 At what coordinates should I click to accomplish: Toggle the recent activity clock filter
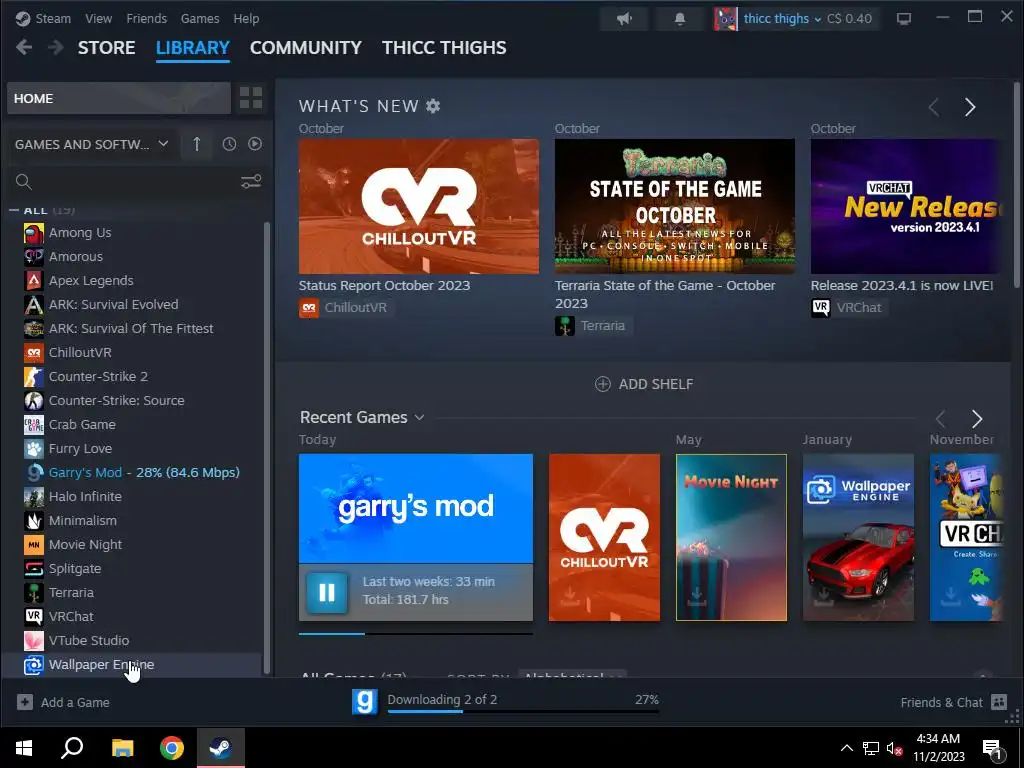point(229,144)
